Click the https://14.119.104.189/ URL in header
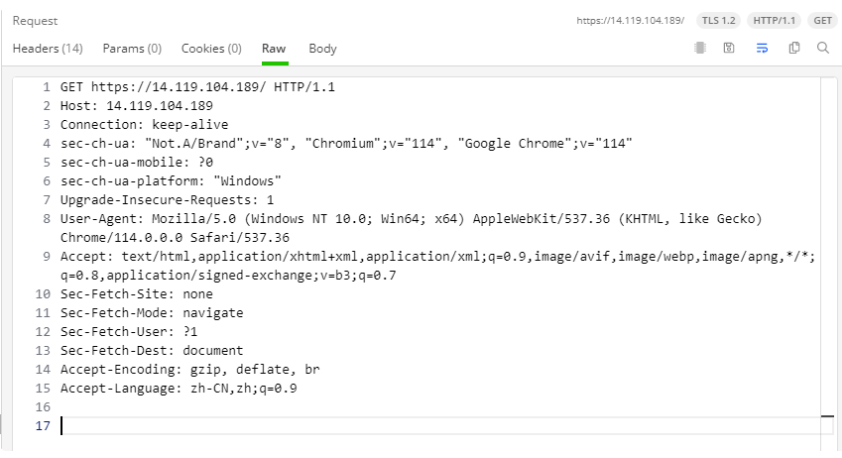Viewport: 842px width, 458px height. pos(630,20)
